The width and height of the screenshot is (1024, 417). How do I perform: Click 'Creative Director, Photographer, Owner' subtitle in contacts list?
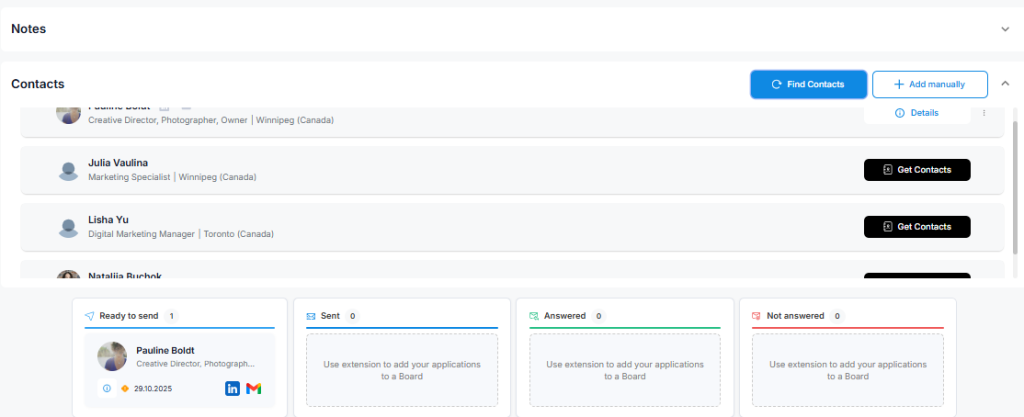click(168, 120)
